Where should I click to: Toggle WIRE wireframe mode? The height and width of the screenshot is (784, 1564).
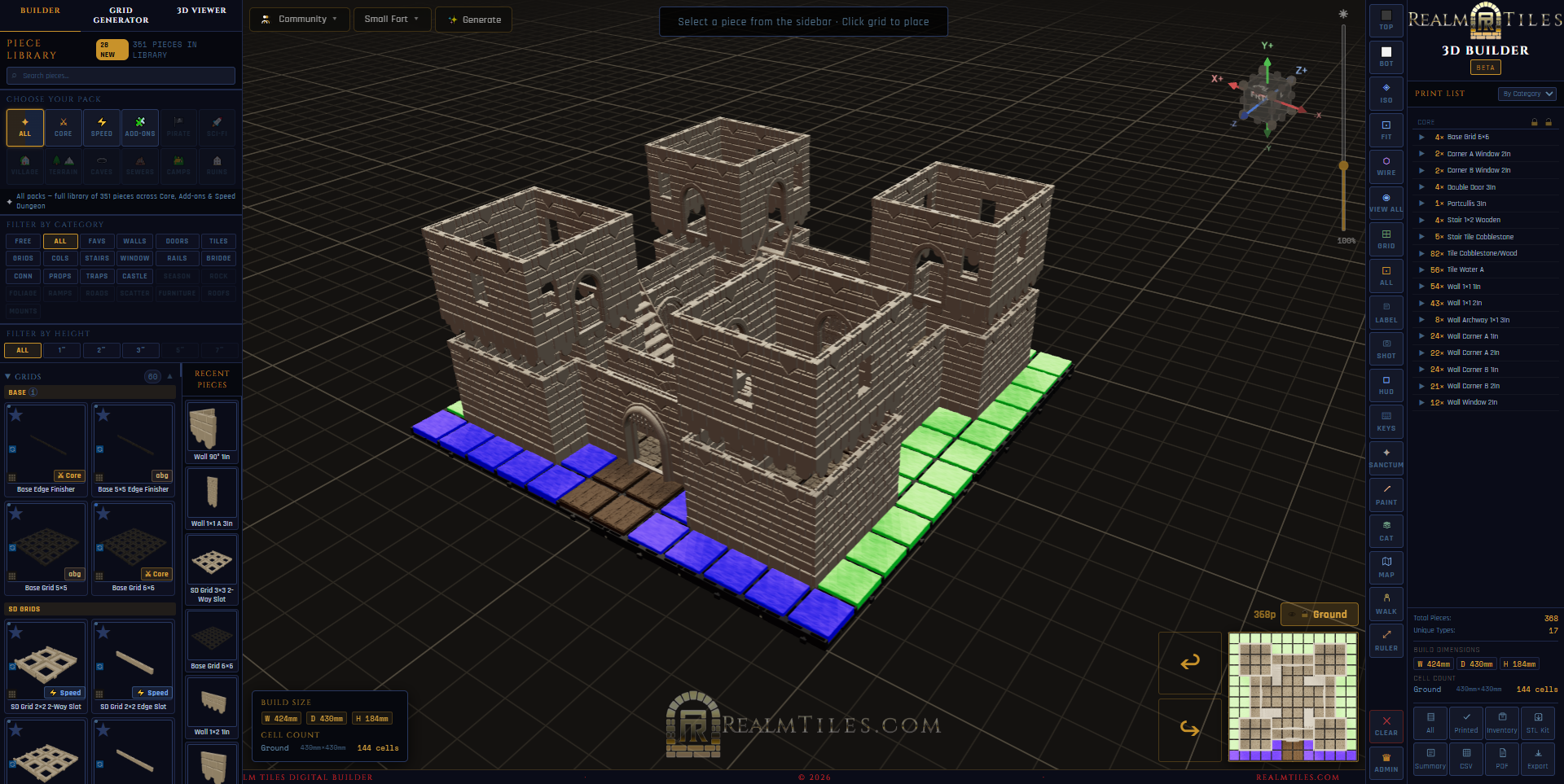(x=1386, y=166)
